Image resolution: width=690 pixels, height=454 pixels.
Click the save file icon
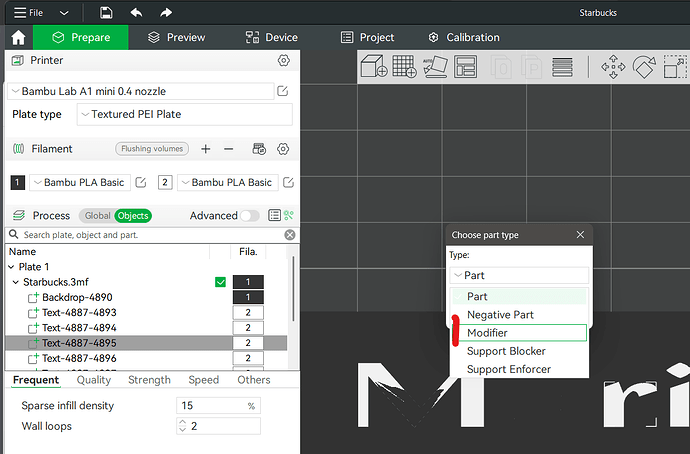106,12
